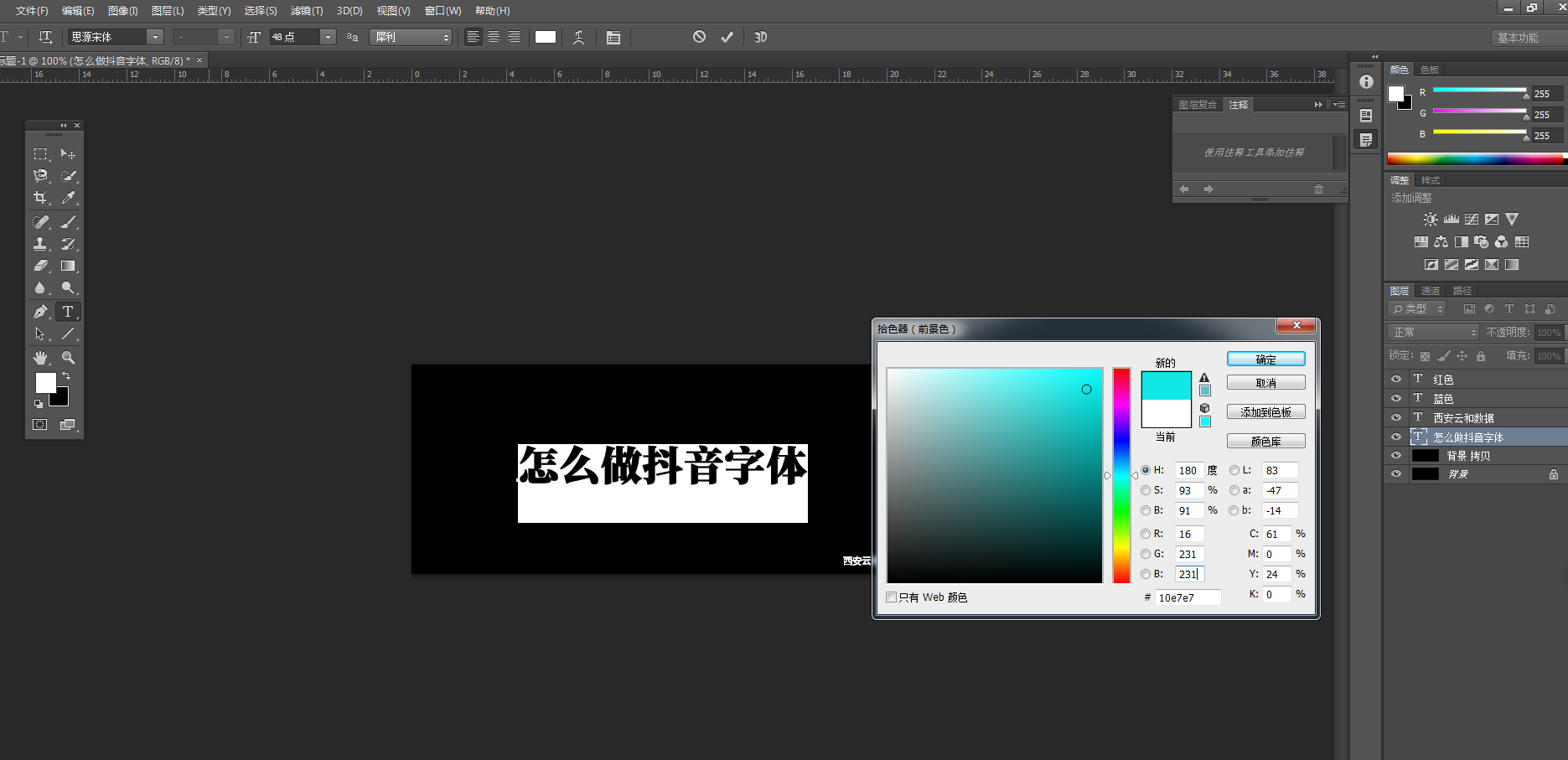Screen dimensions: 1568x760
Task: Click the Brightness/Contrast adjustment icon
Action: 1431,220
